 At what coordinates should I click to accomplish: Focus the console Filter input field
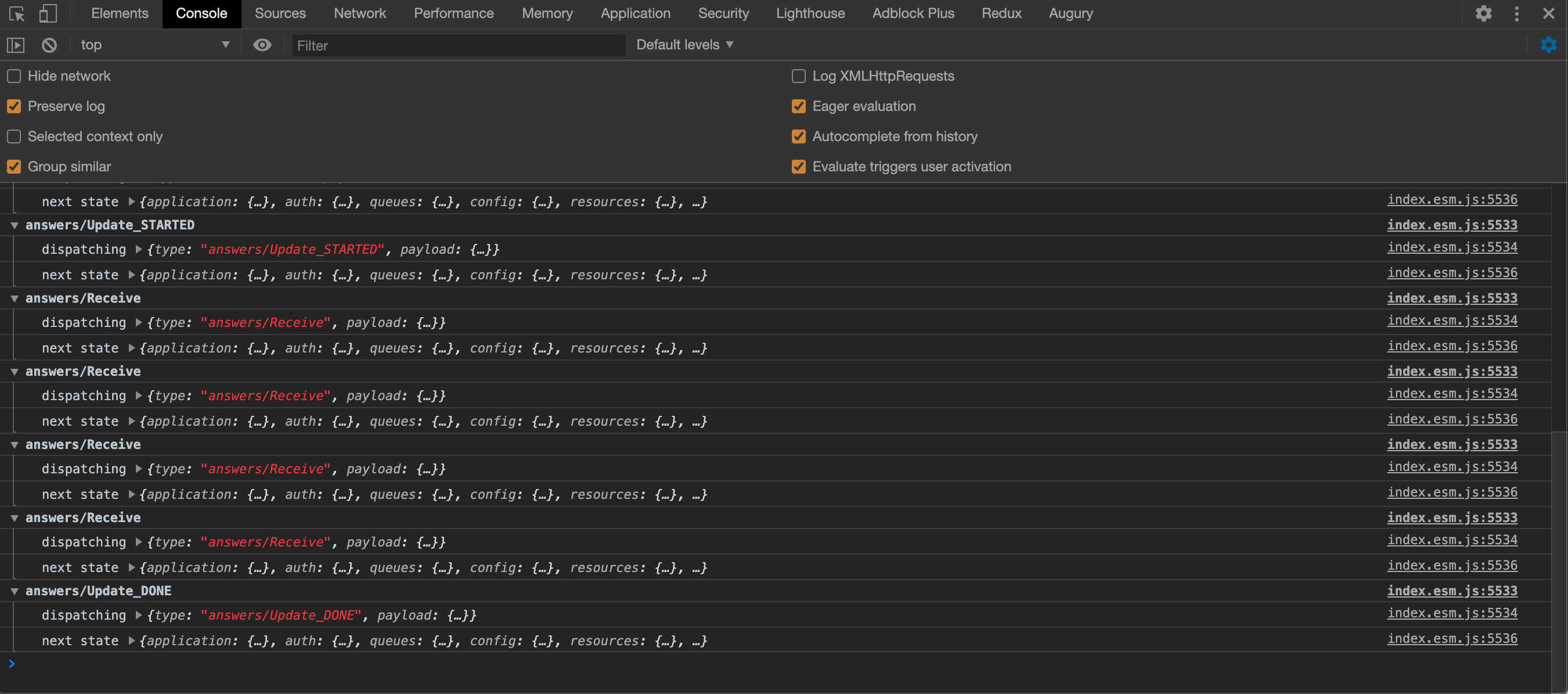point(459,46)
